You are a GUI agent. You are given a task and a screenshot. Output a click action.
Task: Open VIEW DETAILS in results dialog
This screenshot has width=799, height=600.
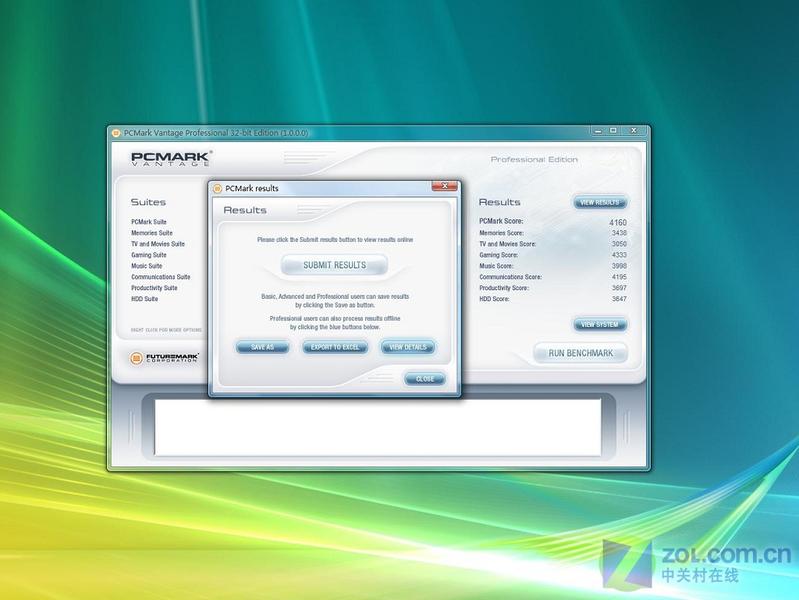pos(408,347)
